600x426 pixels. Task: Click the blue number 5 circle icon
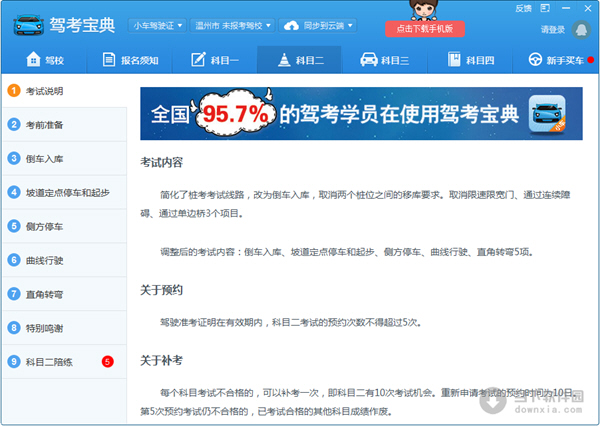click(x=14, y=226)
